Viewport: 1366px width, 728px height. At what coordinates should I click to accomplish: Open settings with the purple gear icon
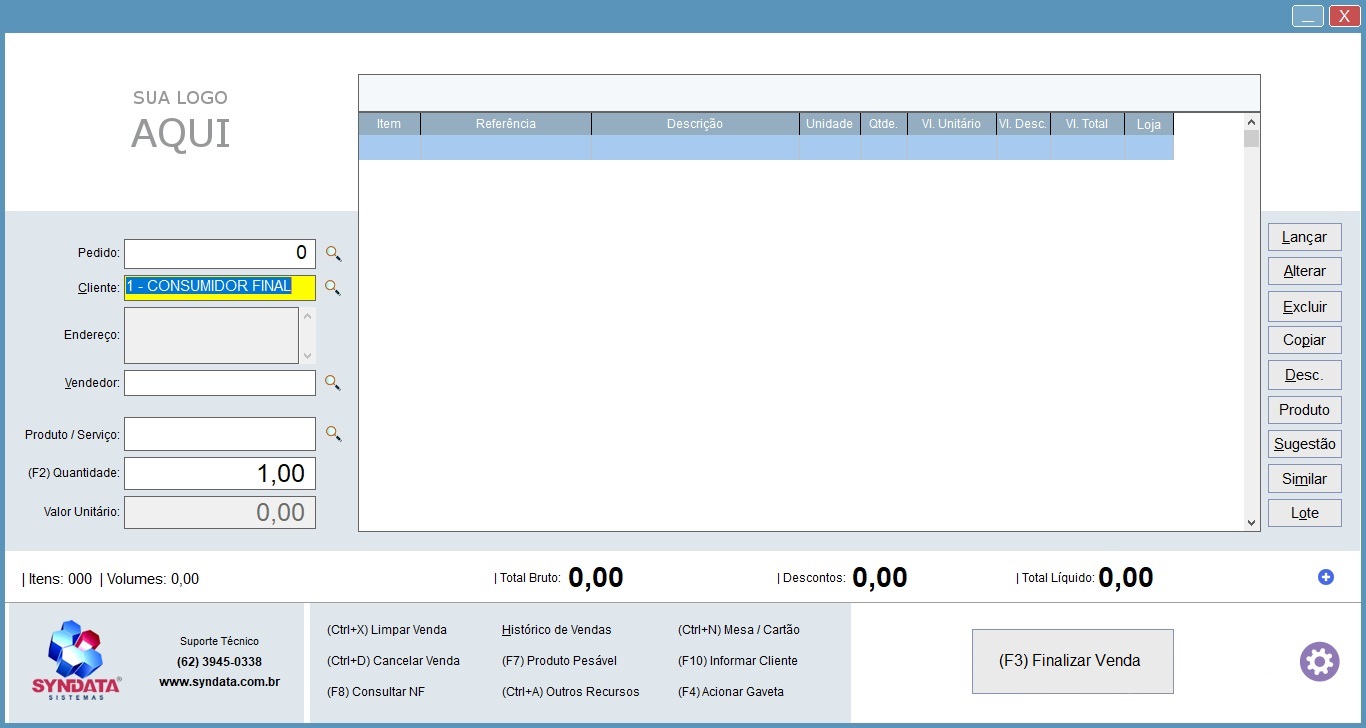click(x=1319, y=662)
